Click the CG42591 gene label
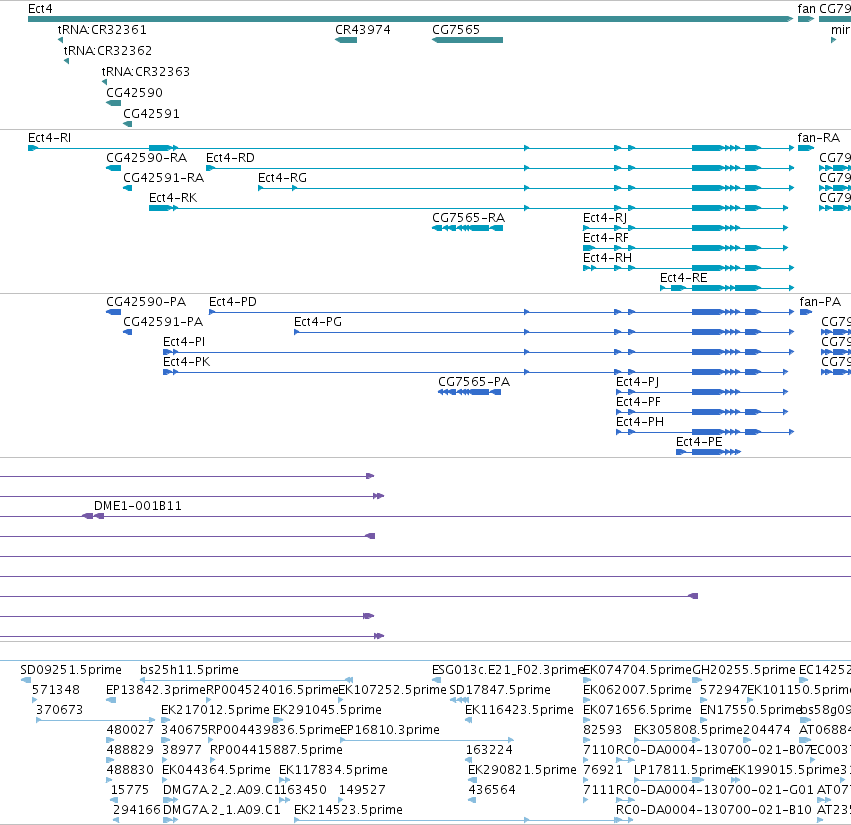 pyautogui.click(x=151, y=114)
